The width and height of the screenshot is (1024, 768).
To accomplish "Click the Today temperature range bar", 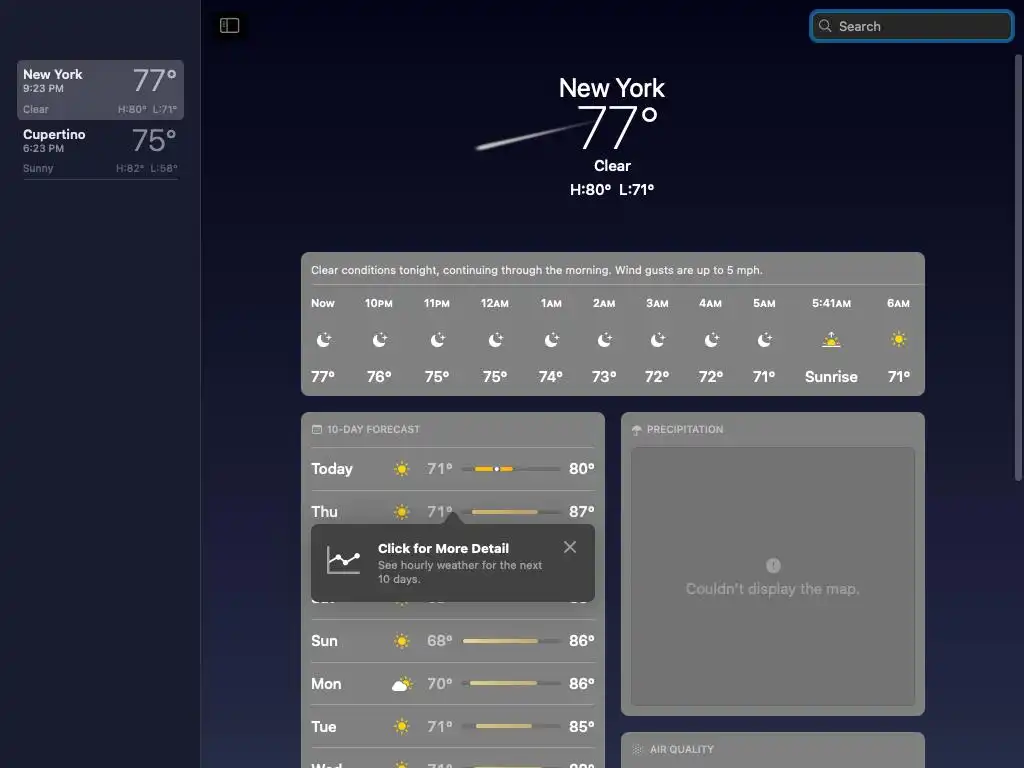I will tap(511, 469).
